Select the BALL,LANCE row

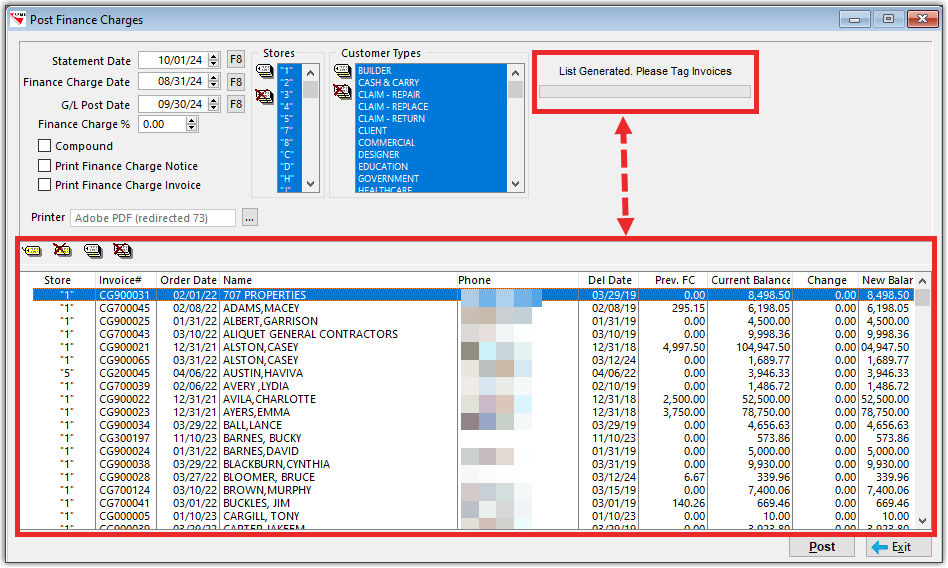(473, 425)
